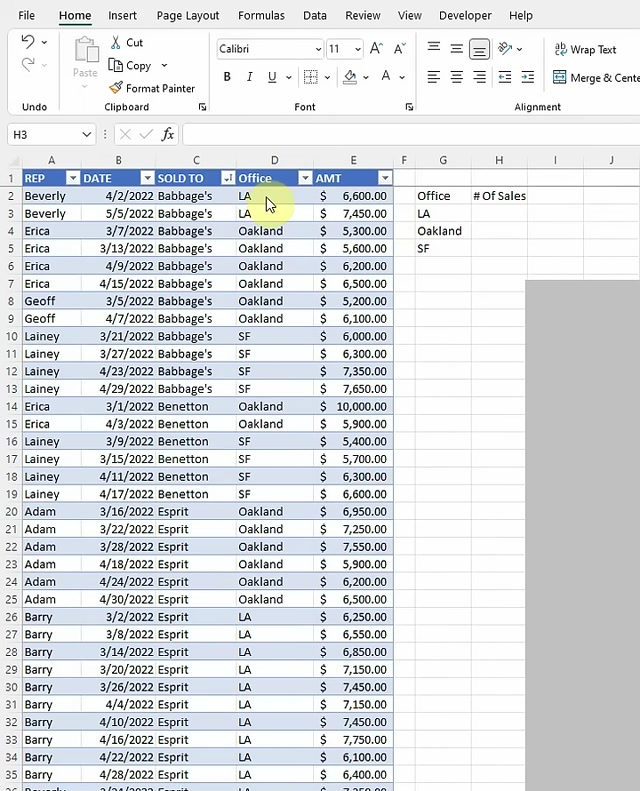Expand the AMT column filter dropdown
Screen dimensions: 640x791
pos(385,178)
